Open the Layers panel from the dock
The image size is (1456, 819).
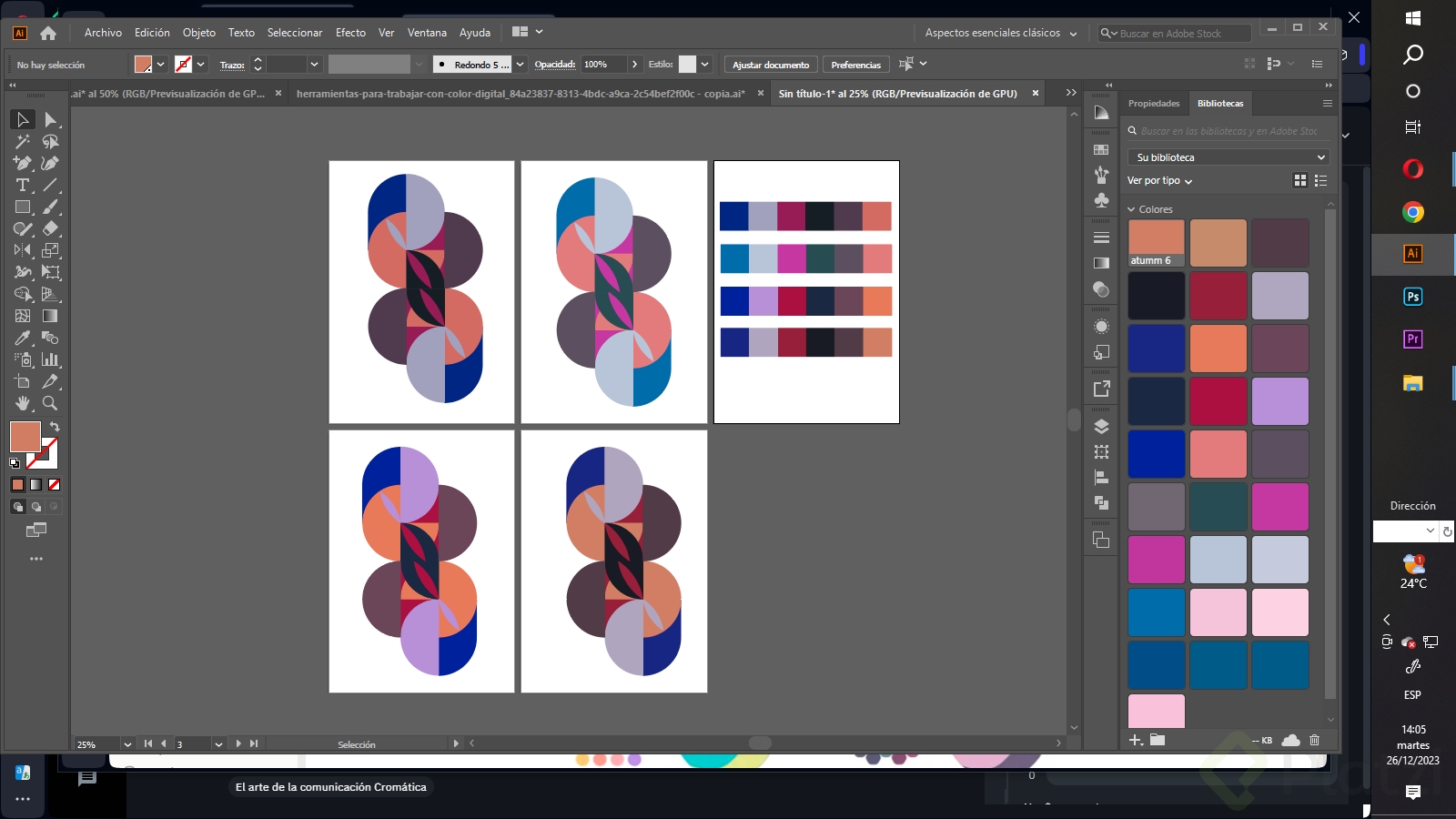click(1101, 426)
